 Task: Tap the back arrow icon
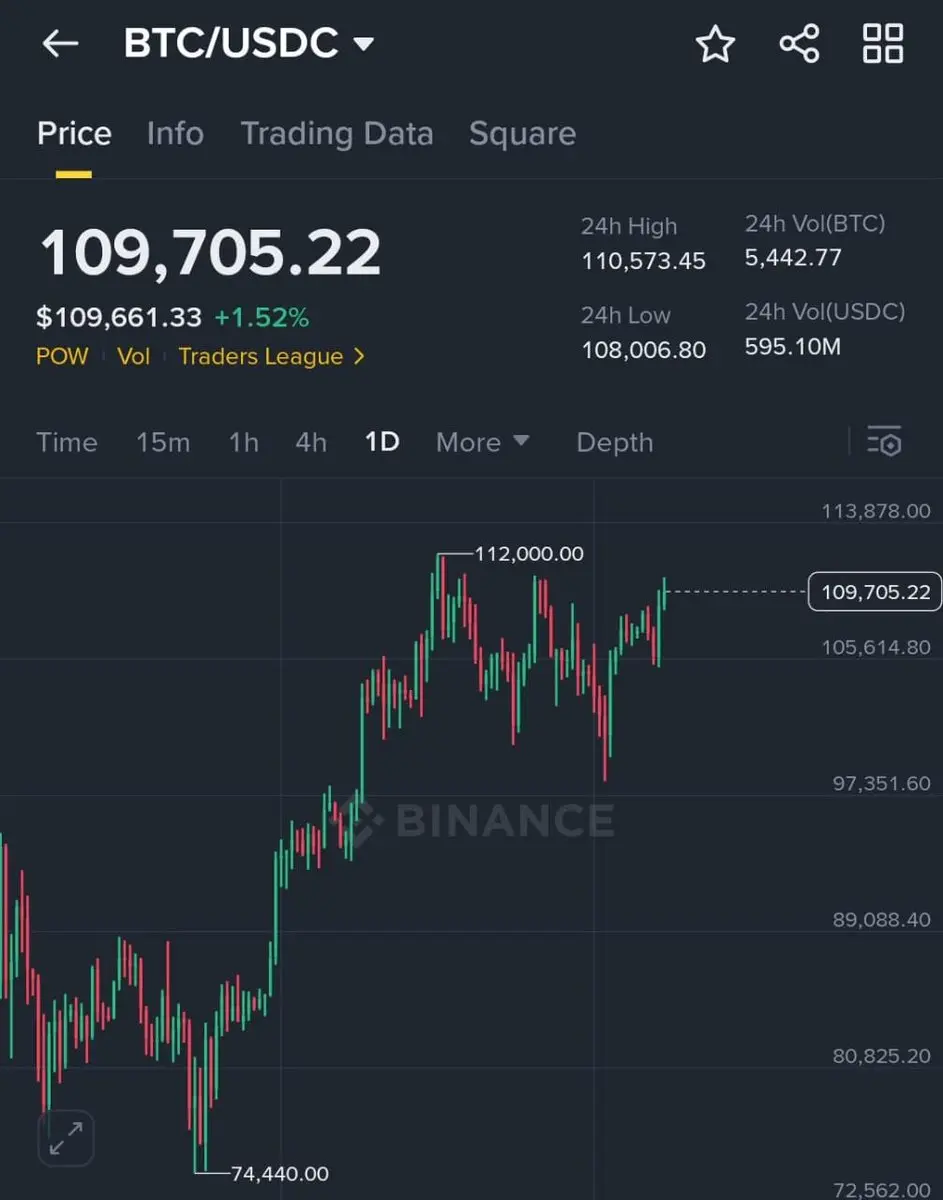(x=60, y=44)
